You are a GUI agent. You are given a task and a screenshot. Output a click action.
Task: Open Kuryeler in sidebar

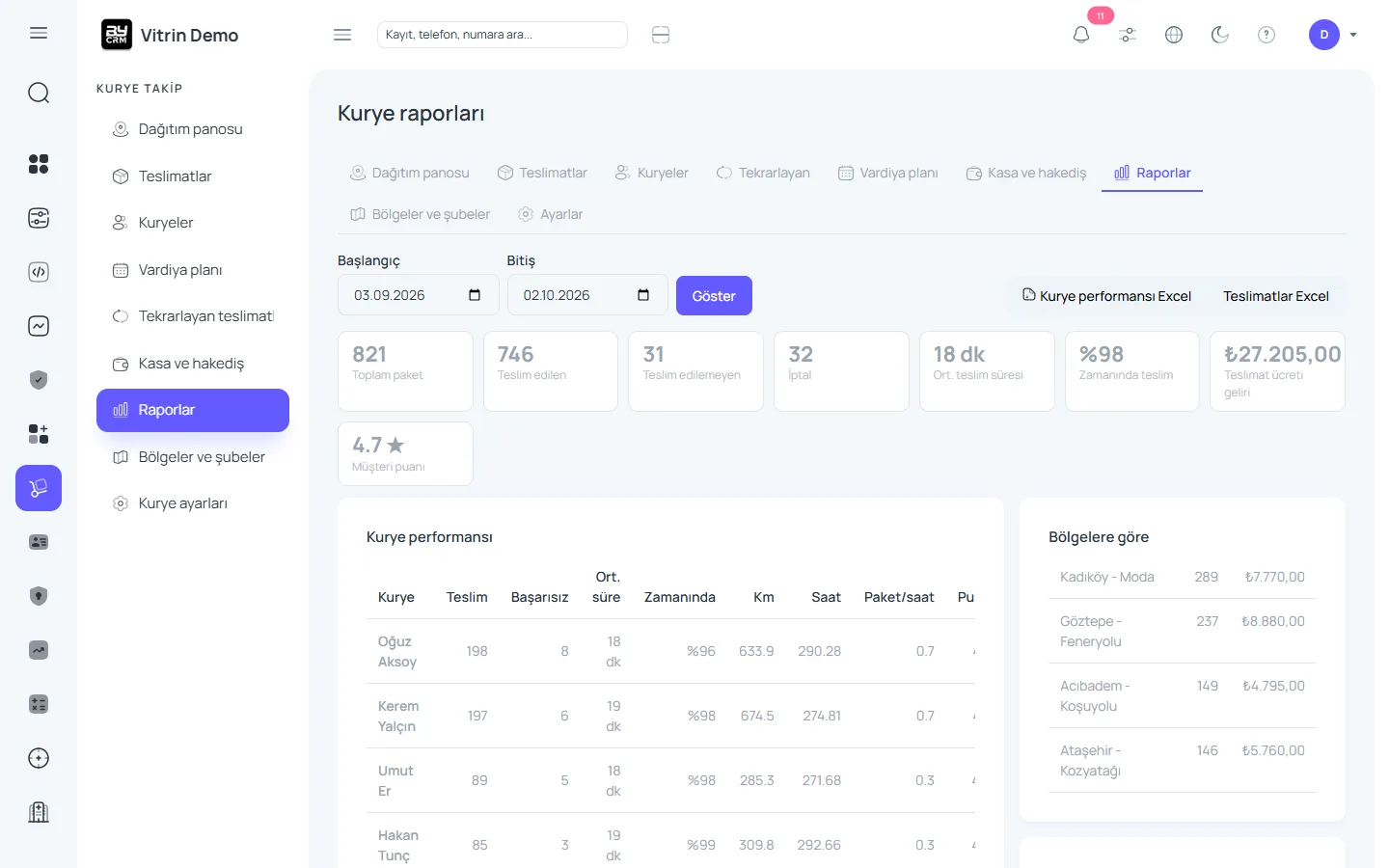coord(193,223)
